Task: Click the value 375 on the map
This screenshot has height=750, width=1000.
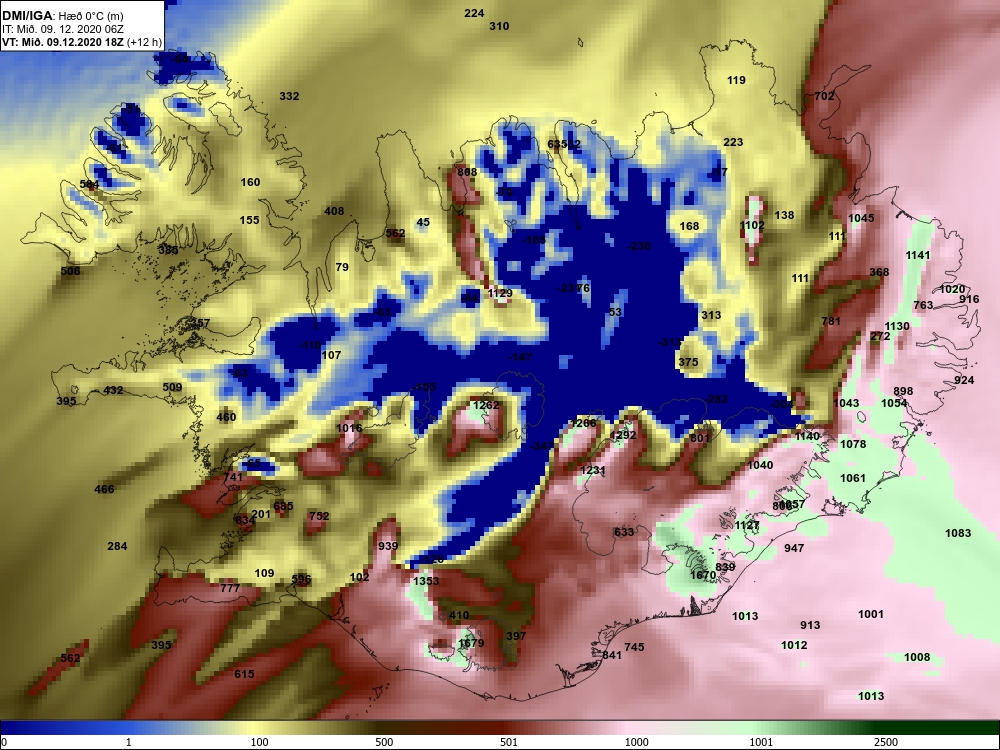Action: pyautogui.click(x=688, y=362)
